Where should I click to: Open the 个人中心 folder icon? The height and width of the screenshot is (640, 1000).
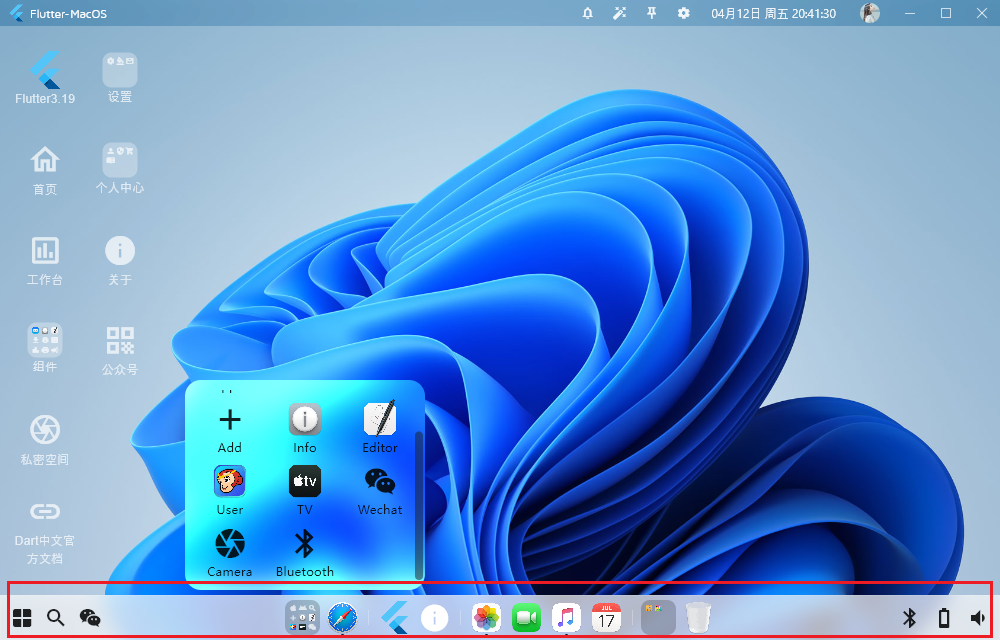click(120, 169)
